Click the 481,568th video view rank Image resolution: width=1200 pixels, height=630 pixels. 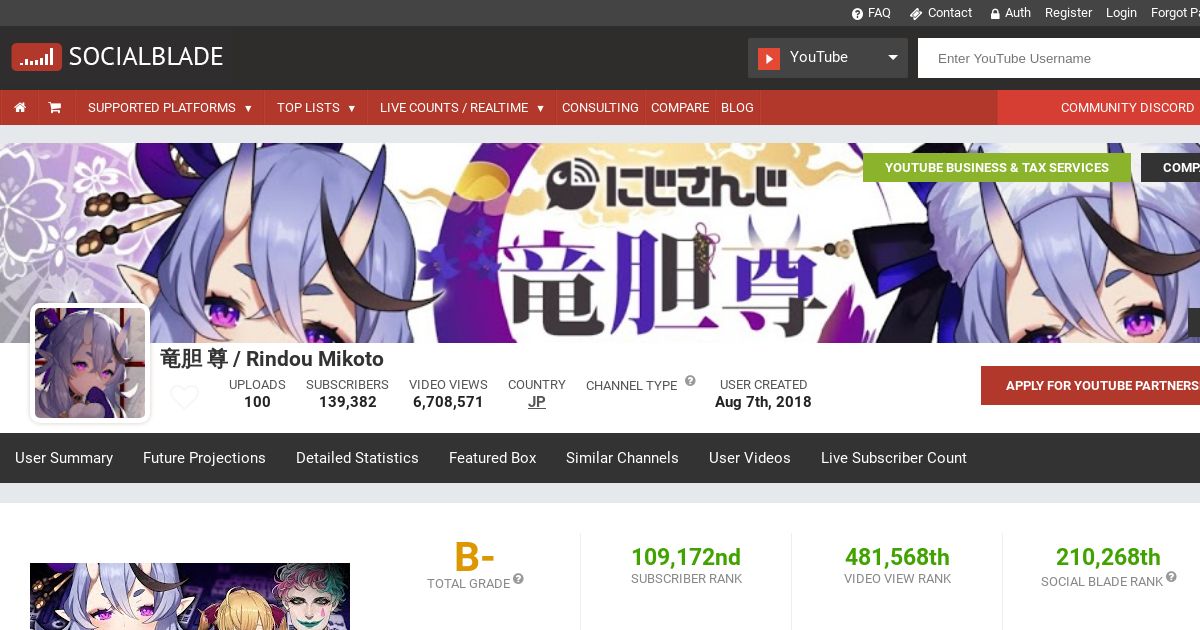coord(897,557)
